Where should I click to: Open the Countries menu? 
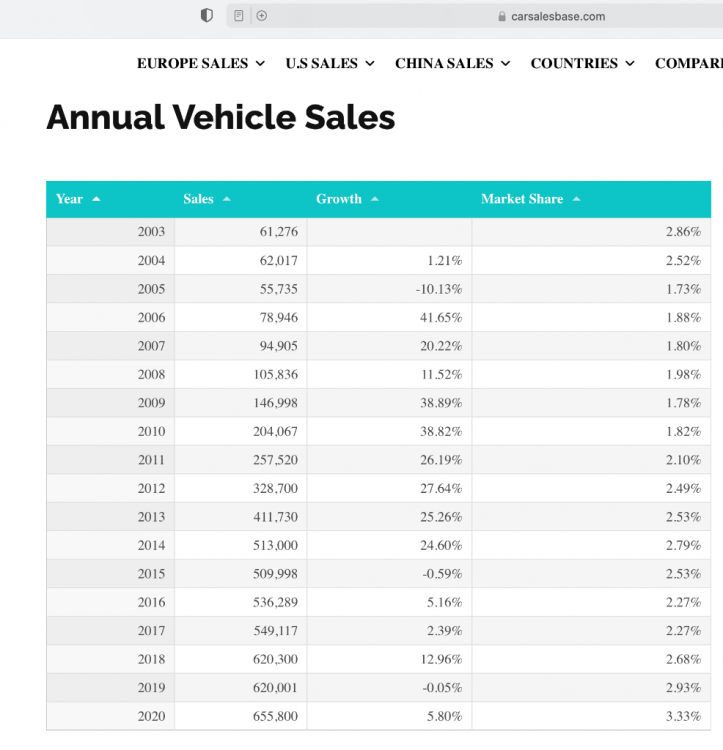[x=582, y=63]
